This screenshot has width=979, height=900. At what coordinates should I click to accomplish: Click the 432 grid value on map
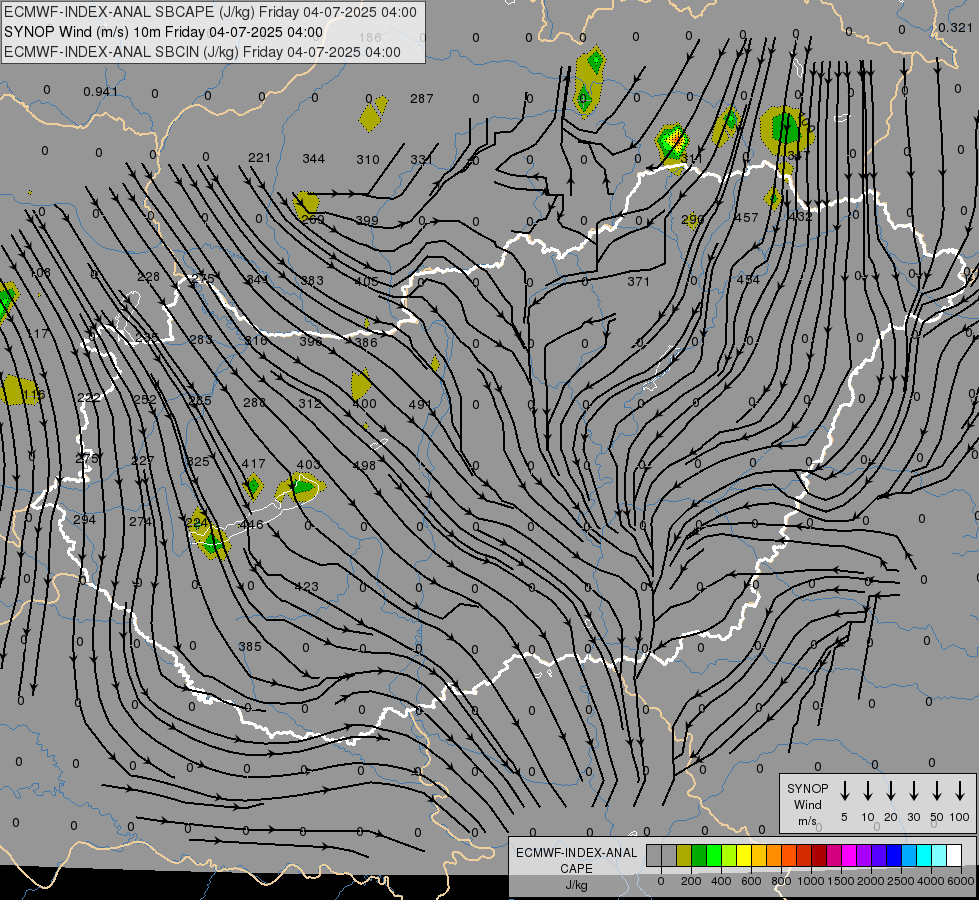tap(800, 217)
